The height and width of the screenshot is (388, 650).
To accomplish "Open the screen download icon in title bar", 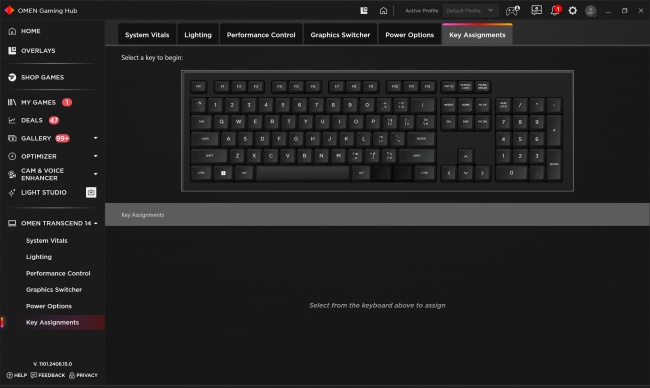I will click(536, 10).
